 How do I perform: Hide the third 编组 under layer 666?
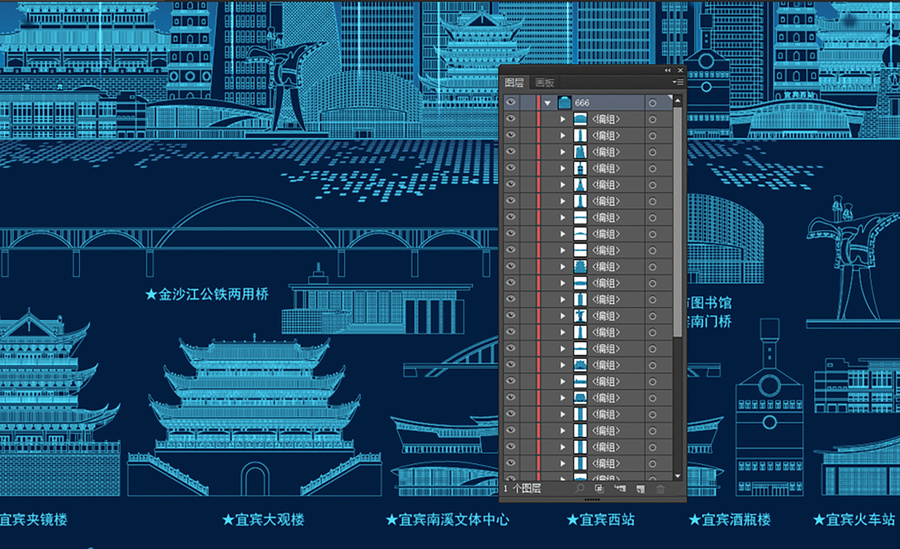point(510,152)
